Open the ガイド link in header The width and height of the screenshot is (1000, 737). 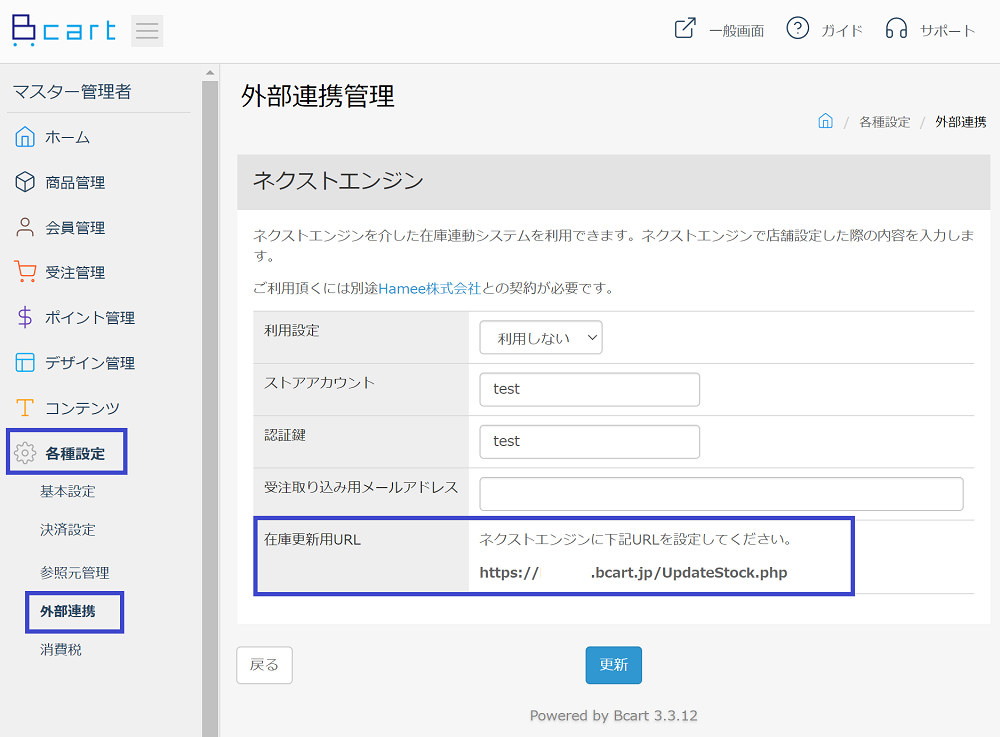point(841,31)
